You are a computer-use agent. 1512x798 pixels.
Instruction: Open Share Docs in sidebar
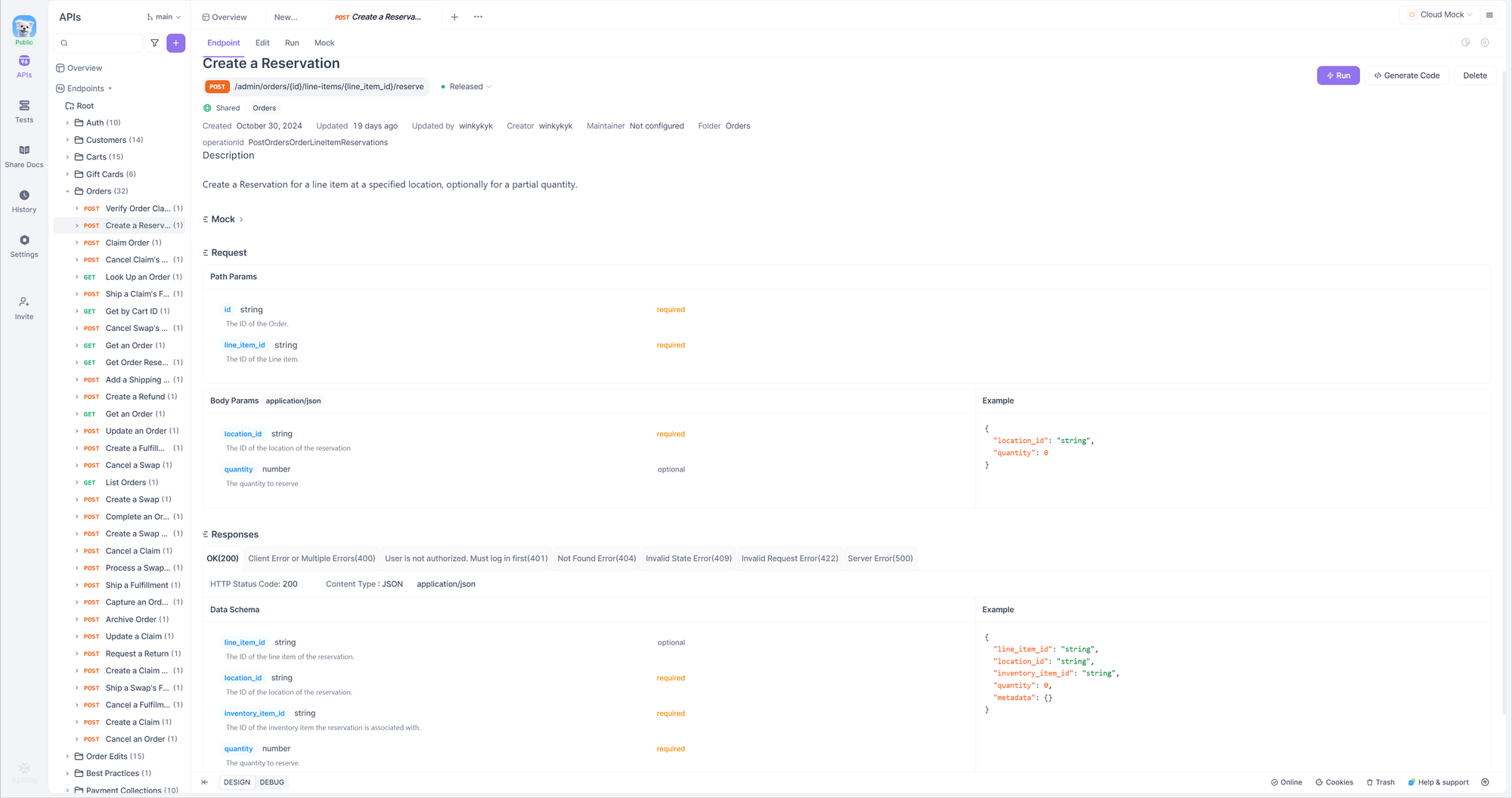[24, 156]
